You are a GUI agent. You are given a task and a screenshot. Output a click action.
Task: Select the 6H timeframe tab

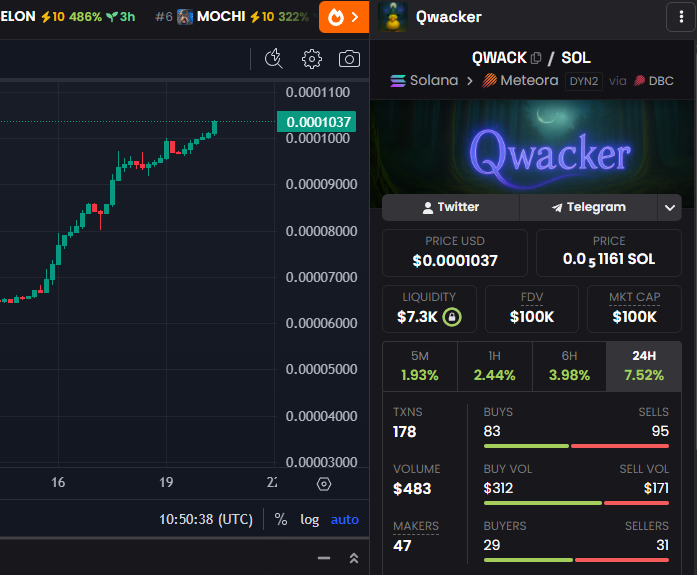coord(569,367)
